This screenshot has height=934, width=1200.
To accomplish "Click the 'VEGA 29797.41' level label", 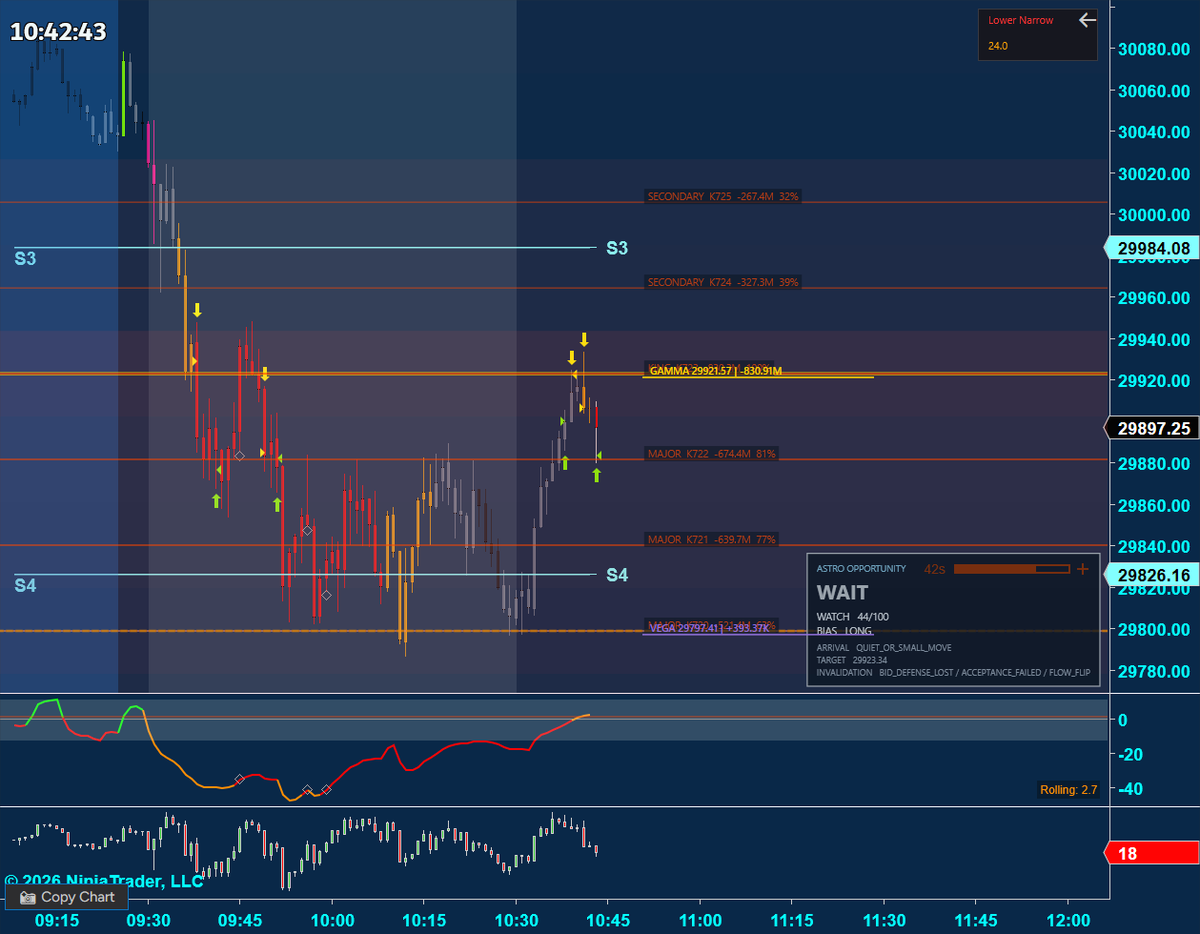I will (x=709, y=628).
